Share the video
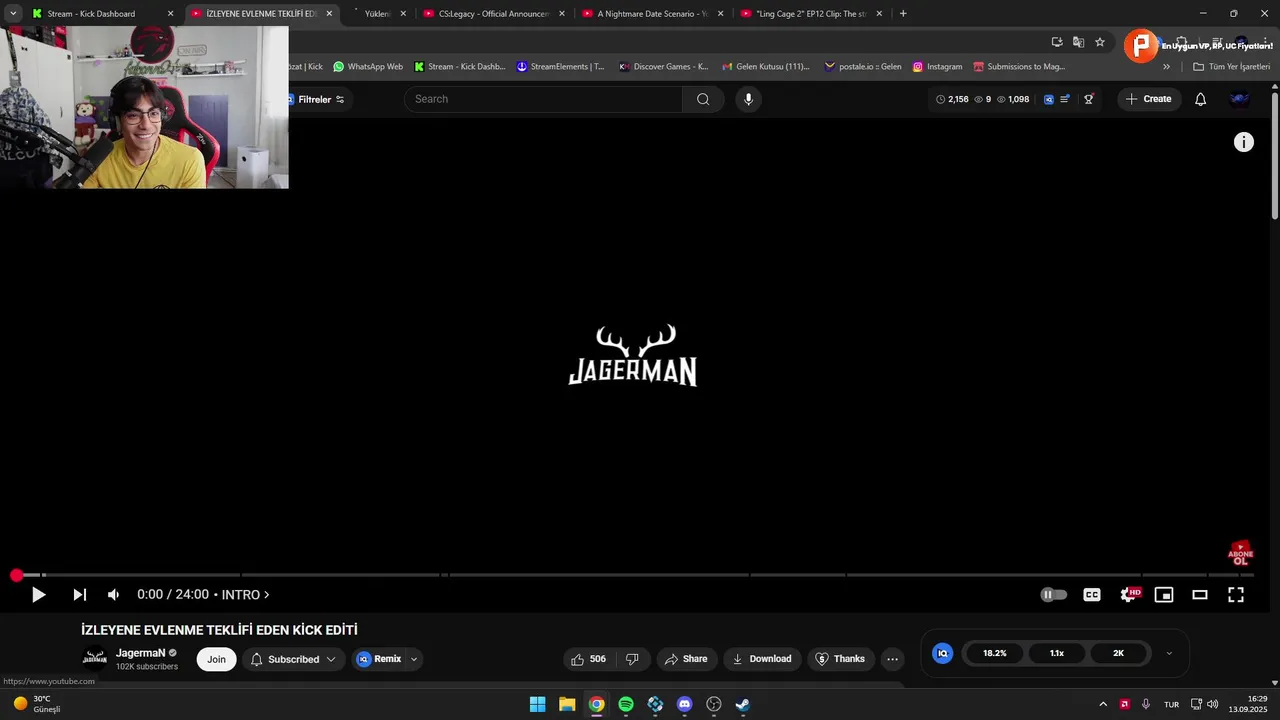 (686, 659)
